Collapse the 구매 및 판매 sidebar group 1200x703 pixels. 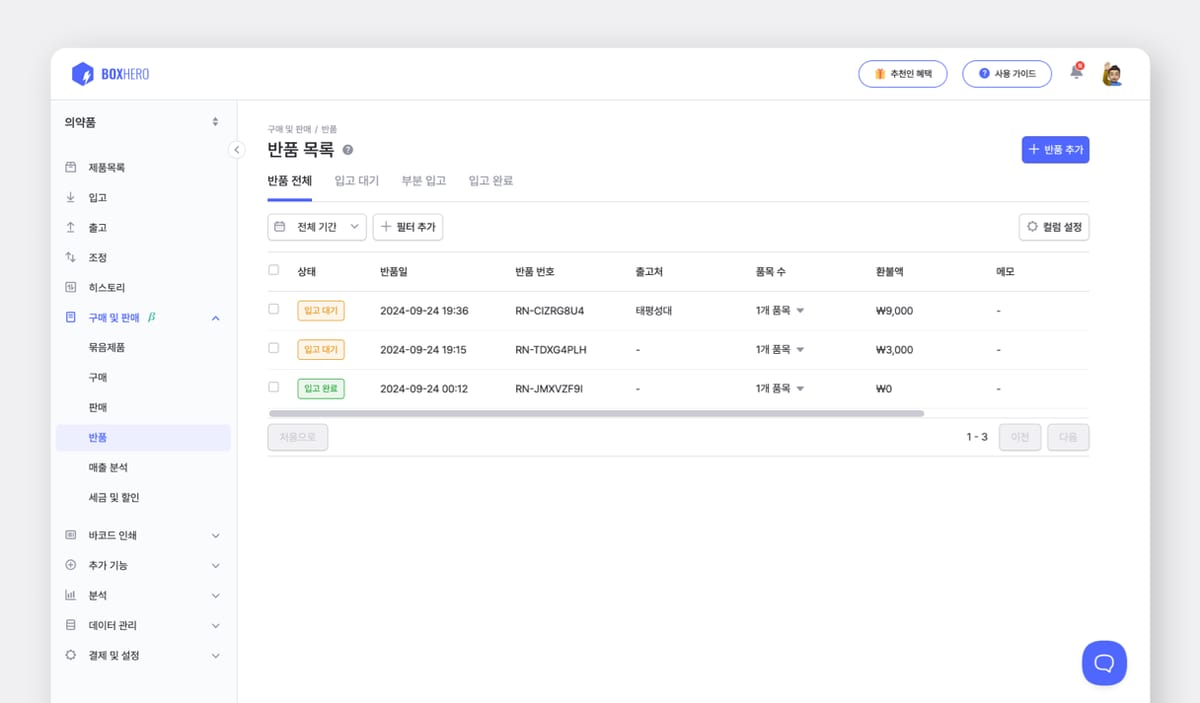(x=214, y=317)
